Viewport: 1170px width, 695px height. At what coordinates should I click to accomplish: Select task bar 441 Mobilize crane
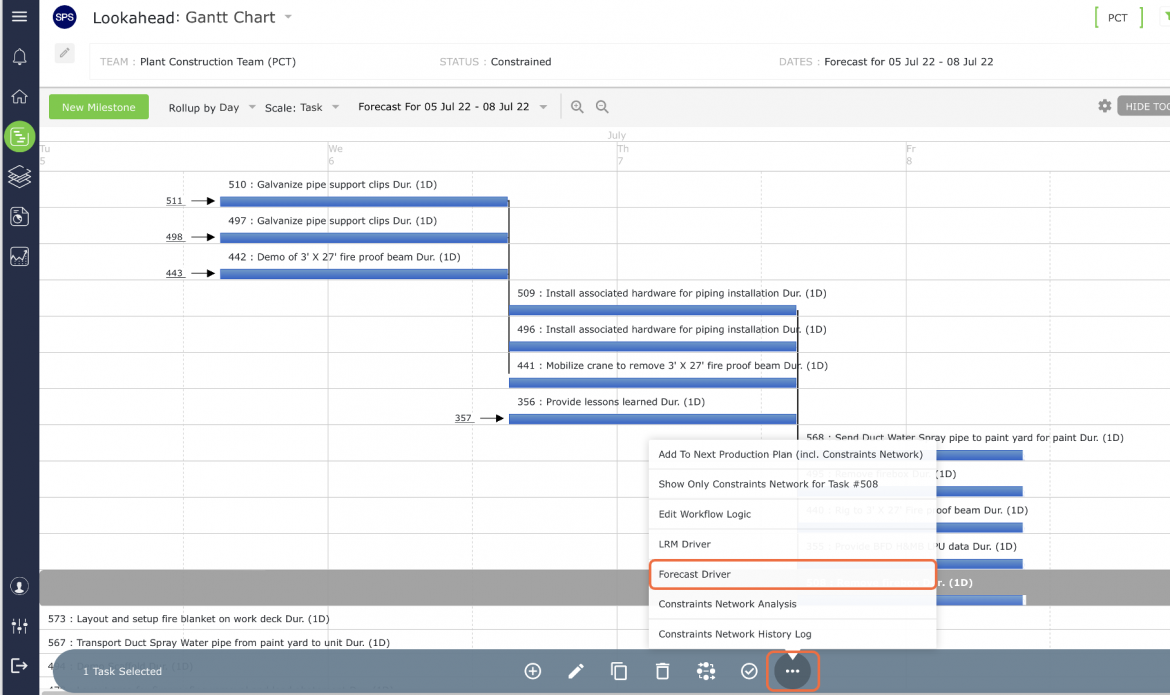(x=653, y=382)
